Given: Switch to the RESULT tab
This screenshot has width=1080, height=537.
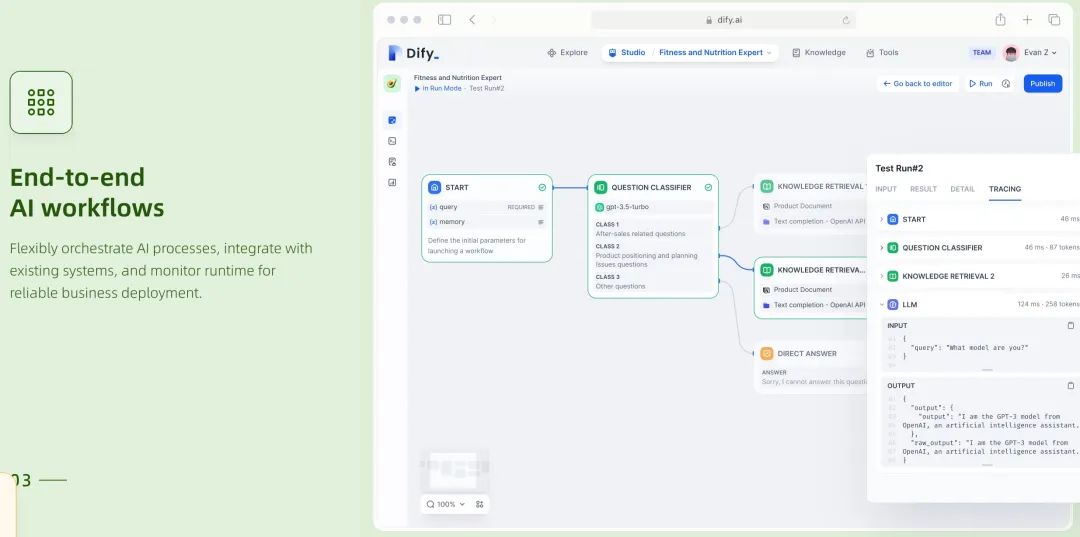Looking at the screenshot, I should (x=923, y=189).
